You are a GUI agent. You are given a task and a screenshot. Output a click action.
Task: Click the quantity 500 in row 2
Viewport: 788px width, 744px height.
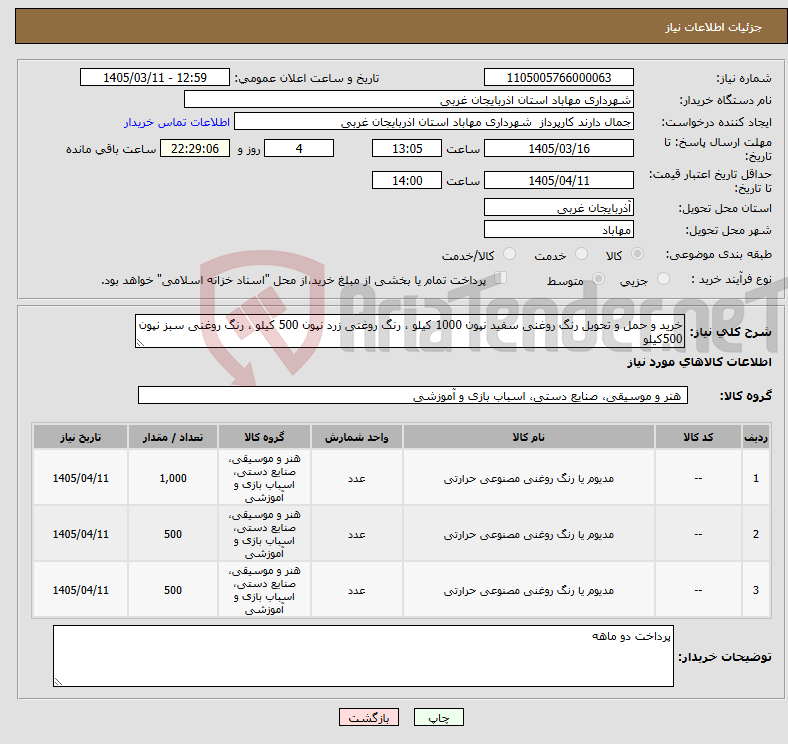click(173, 534)
